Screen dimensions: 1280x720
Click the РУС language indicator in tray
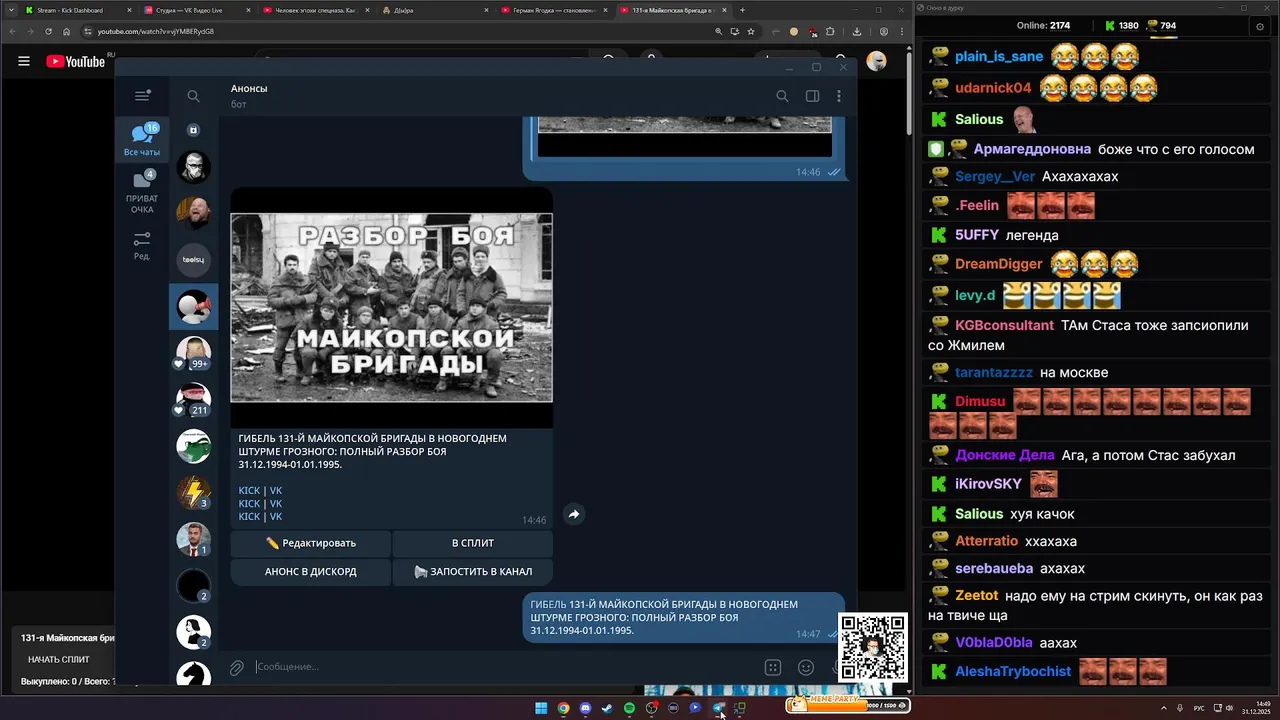(1199, 708)
